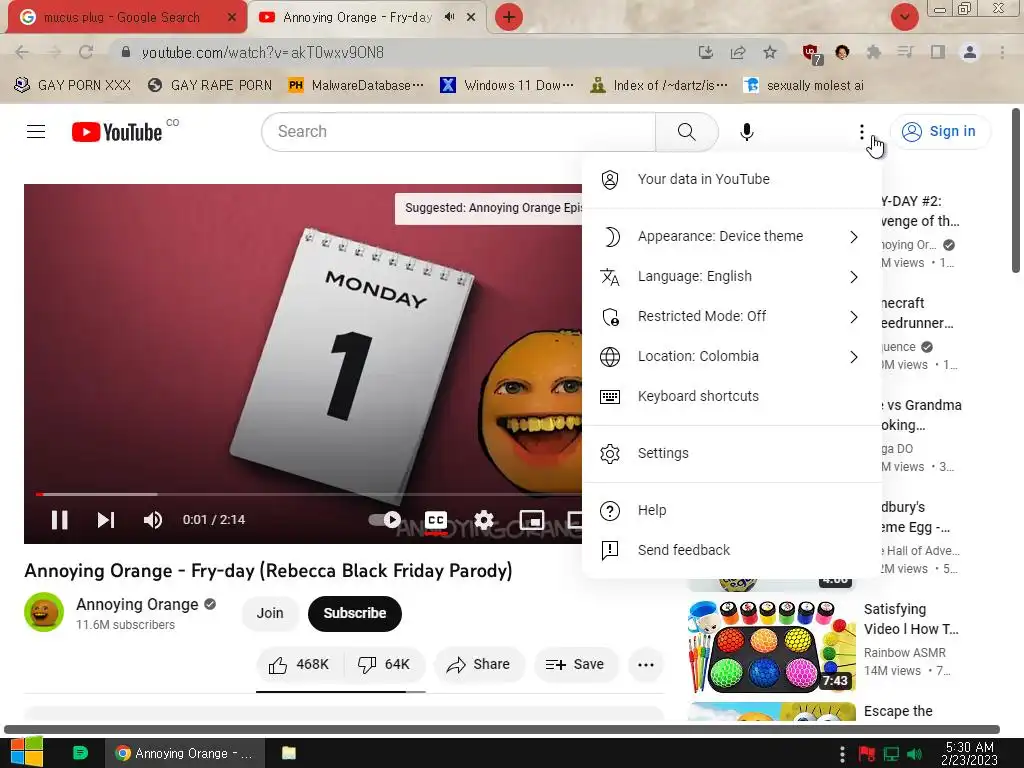Click the taskbar volume icon
Image resolution: width=1024 pixels, height=768 pixels.
915,754
